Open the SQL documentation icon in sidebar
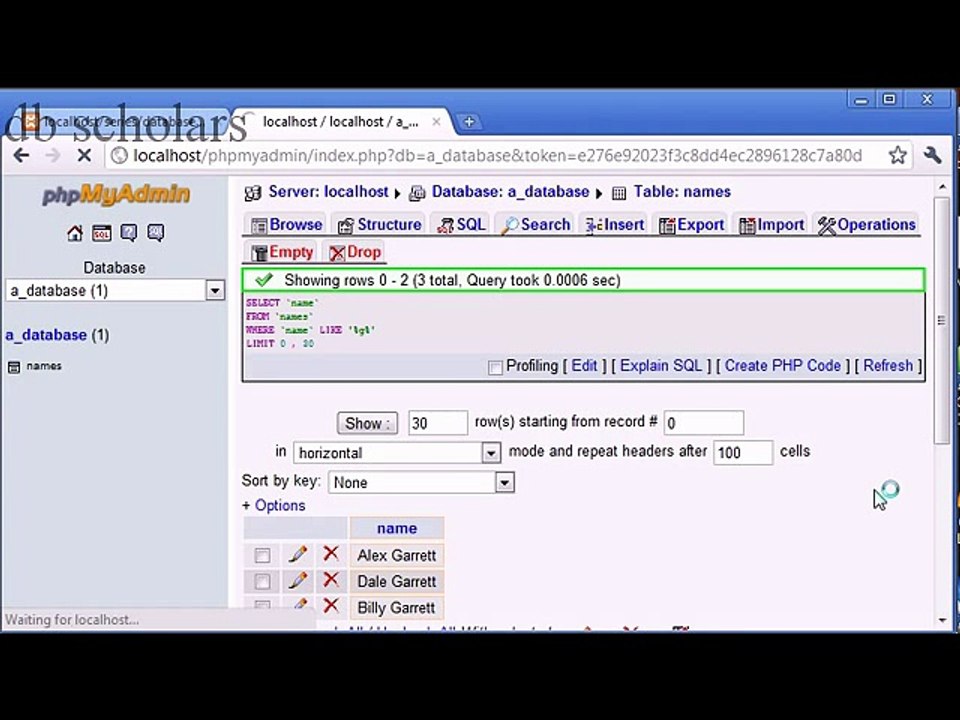The height and width of the screenshot is (720, 960). pyautogui.click(x=156, y=233)
